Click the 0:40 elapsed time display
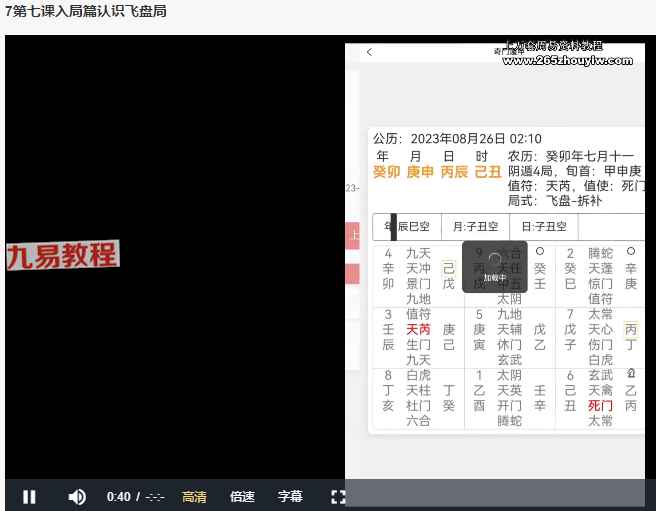 click(x=119, y=496)
